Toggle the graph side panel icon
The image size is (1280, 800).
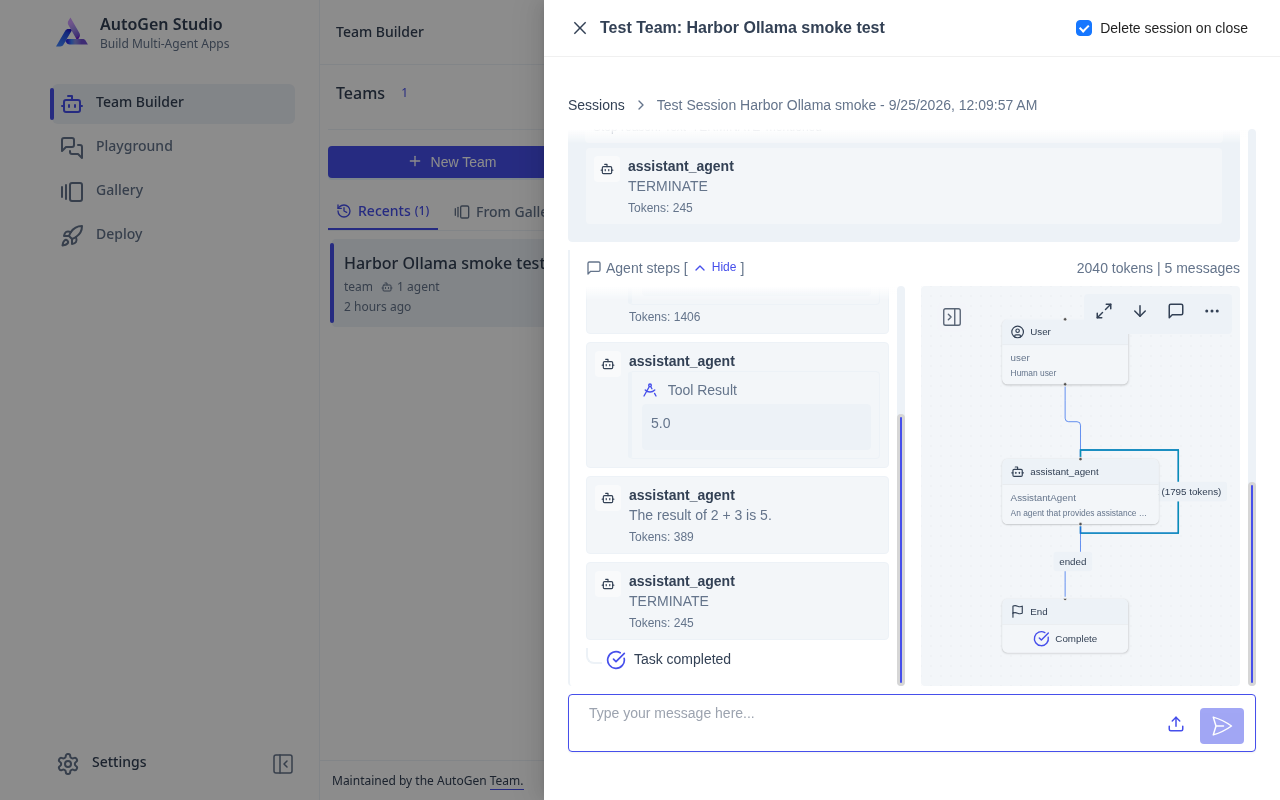(x=952, y=317)
